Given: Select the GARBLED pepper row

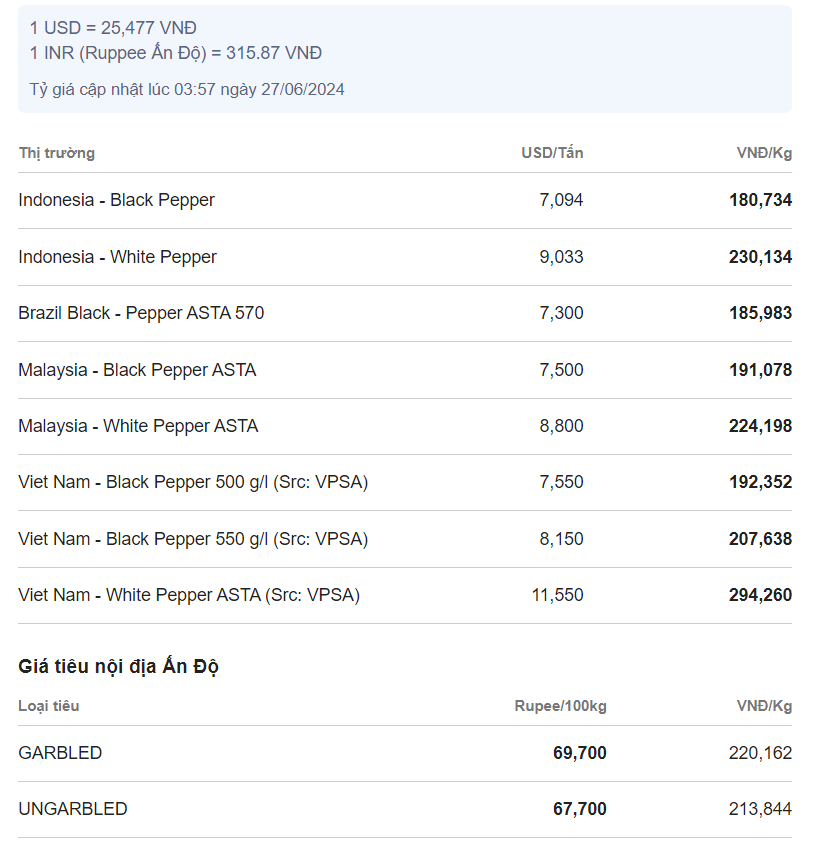Looking at the screenshot, I should [404, 753].
